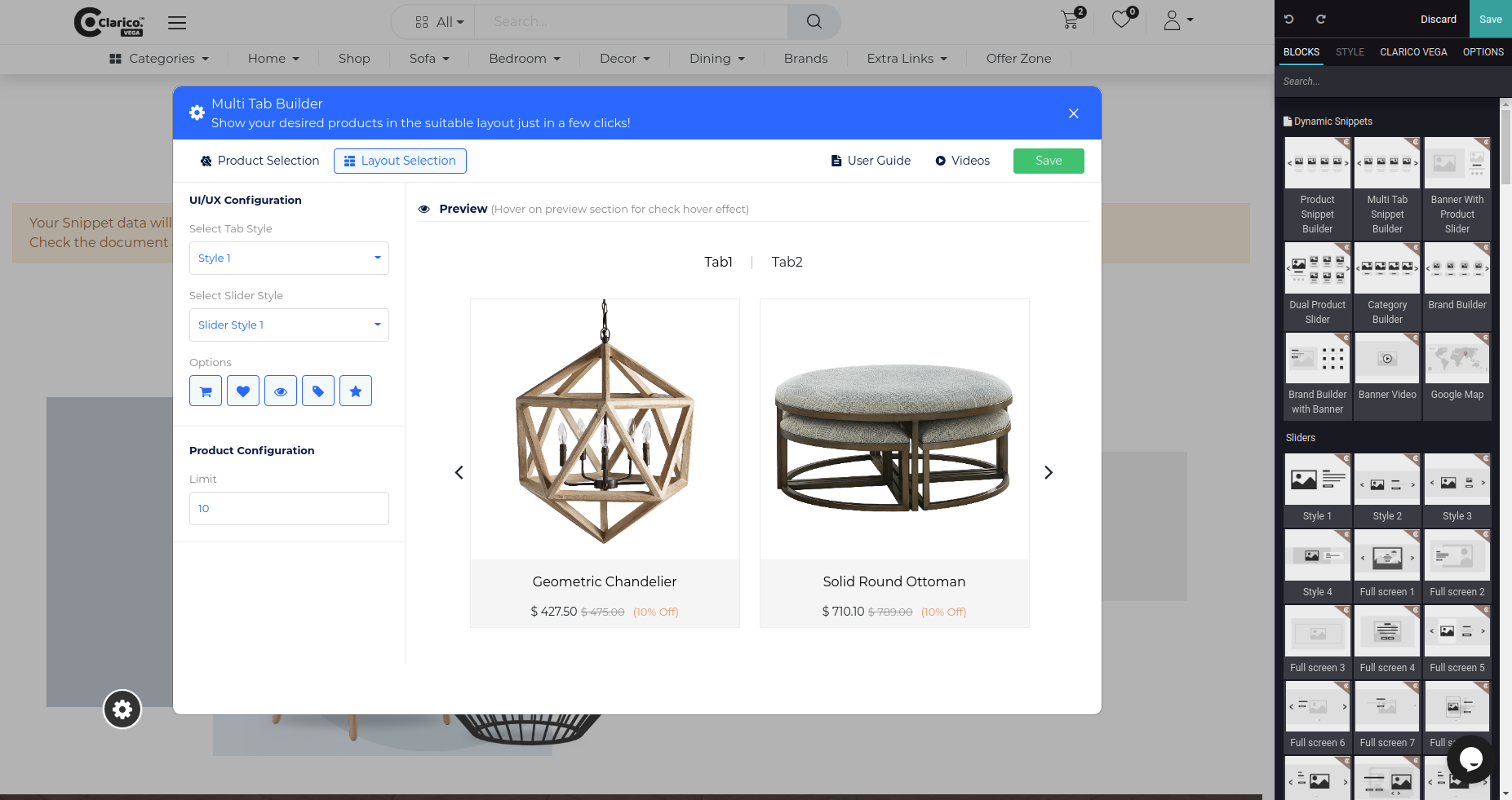The image size is (1512, 800).
Task: Toggle the price tag label option
Action: click(318, 391)
